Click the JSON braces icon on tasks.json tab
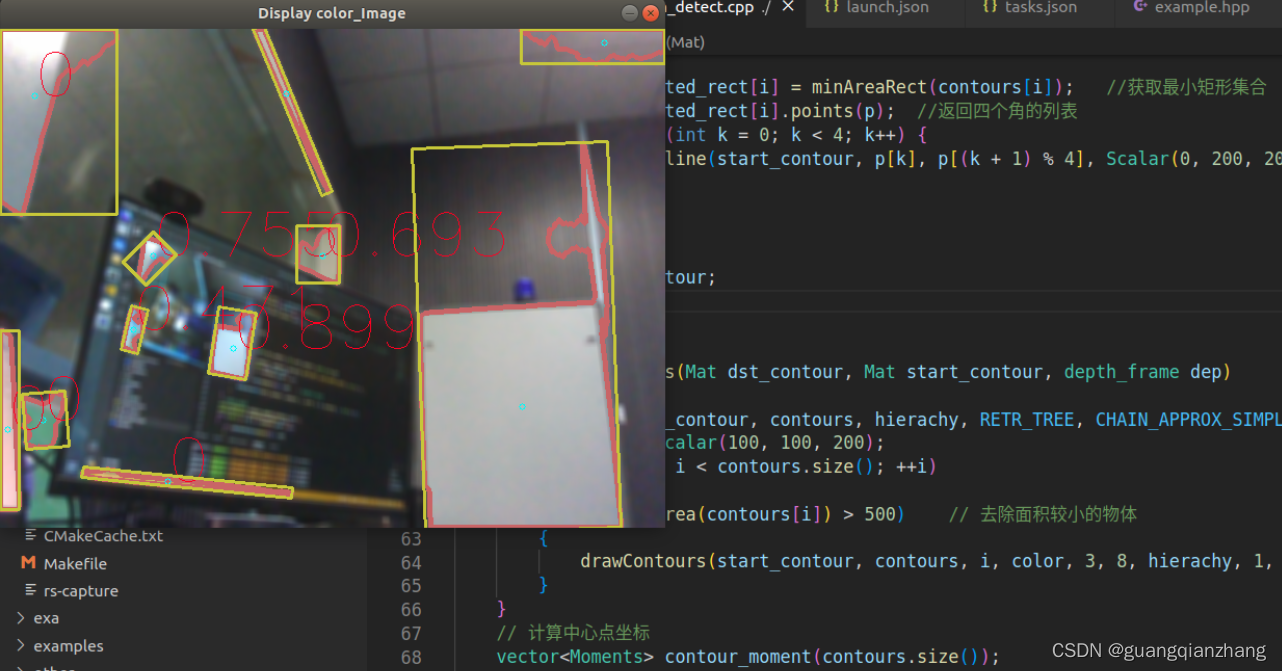1282x671 pixels. click(x=988, y=7)
